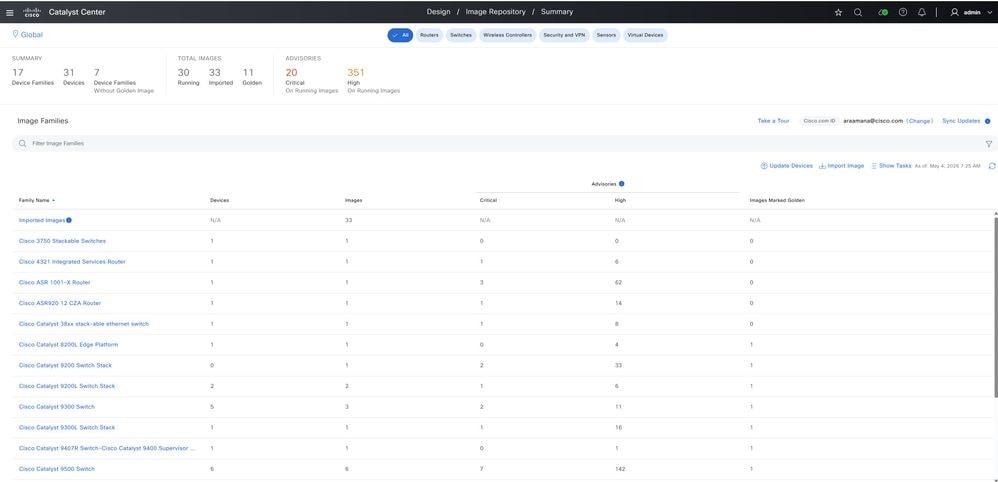This screenshot has height=482, width=998.
Task: Select the Wireless Controllers filter chip
Action: [x=507, y=35]
